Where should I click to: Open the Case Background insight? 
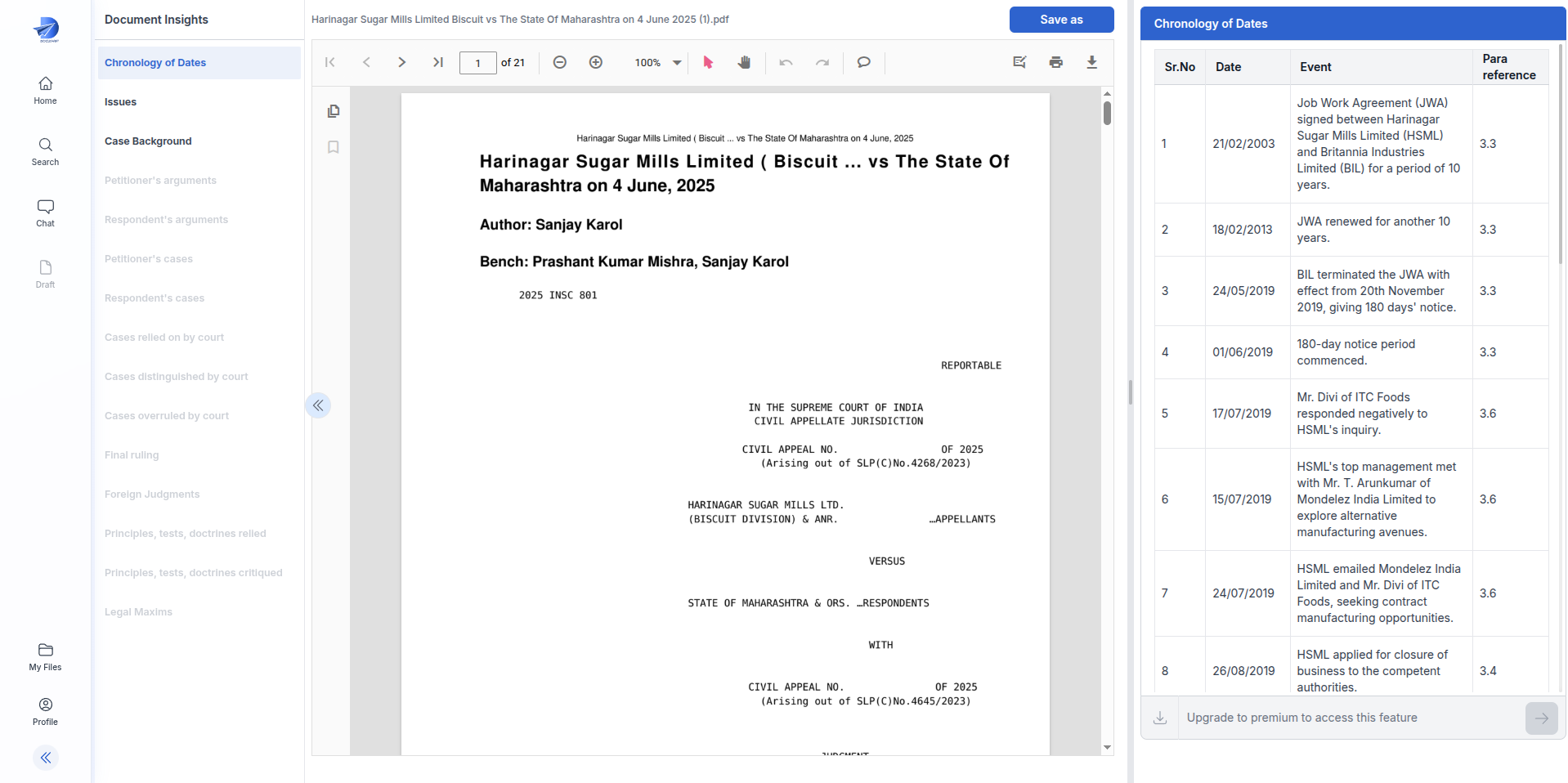pyautogui.click(x=199, y=141)
